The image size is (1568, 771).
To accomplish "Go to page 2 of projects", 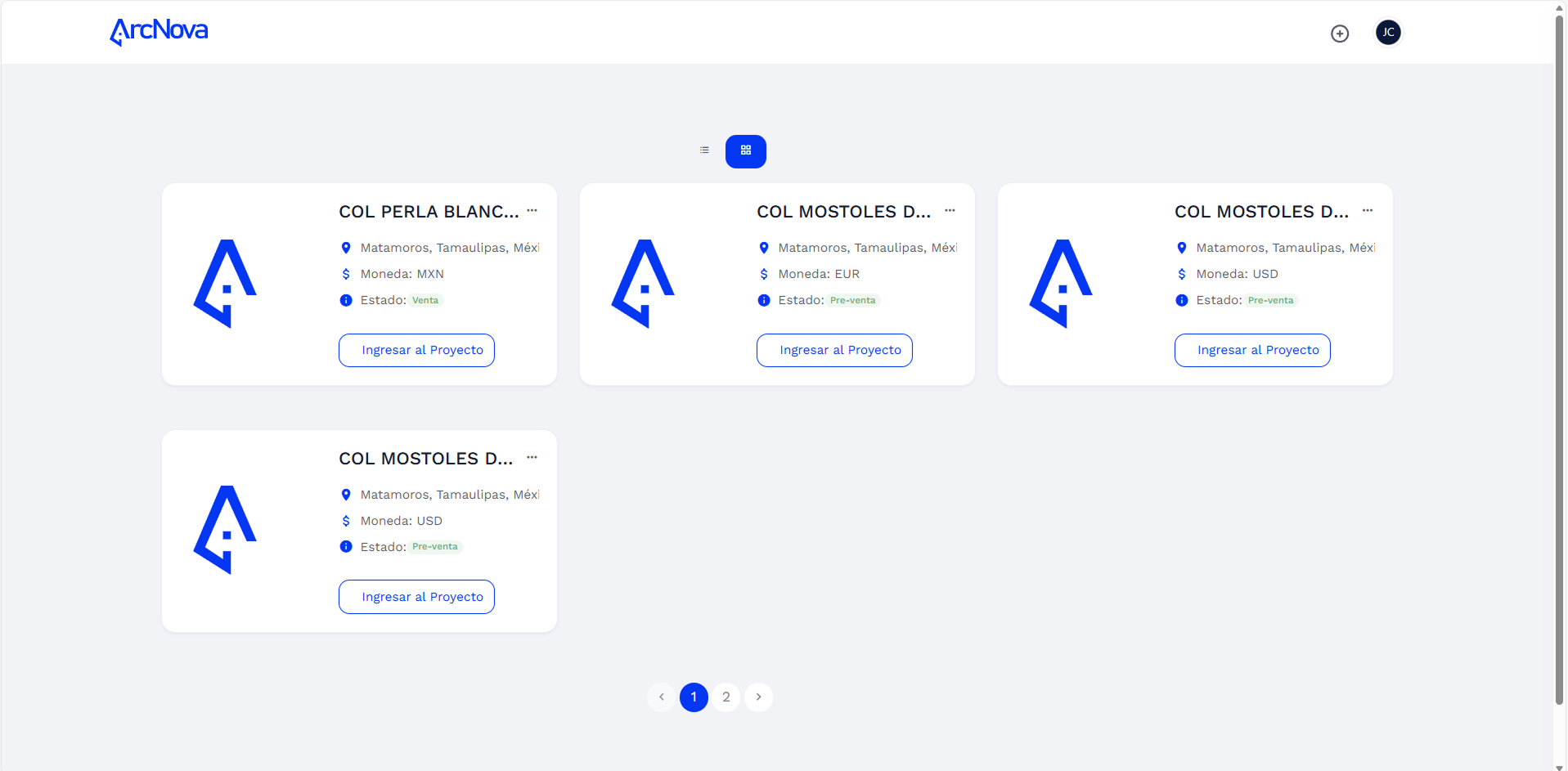I will [726, 697].
